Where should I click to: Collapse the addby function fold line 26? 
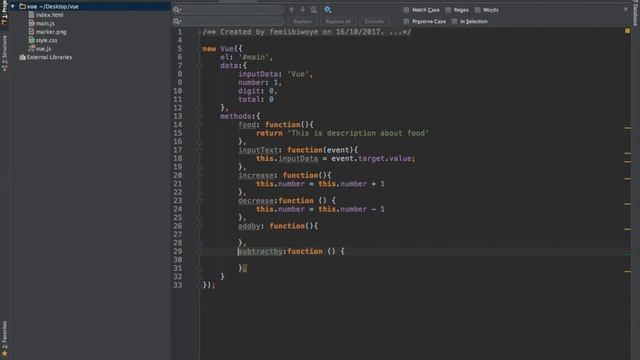200,226
